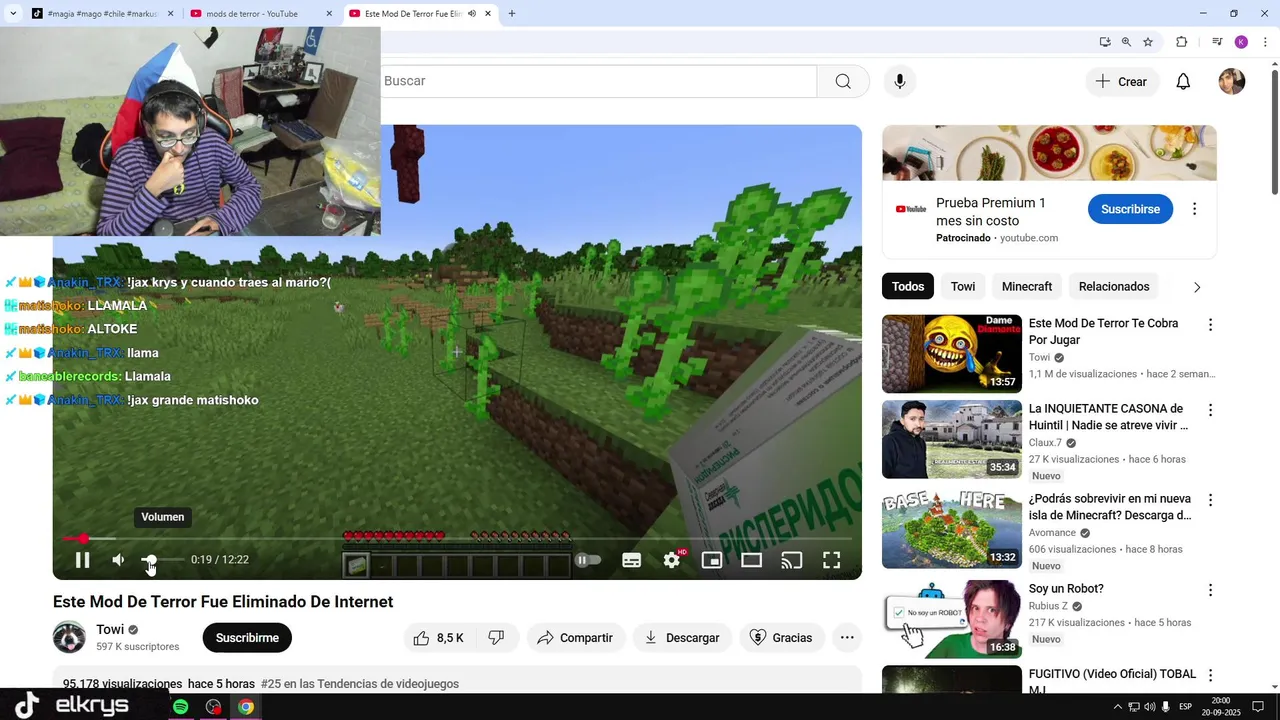Image resolution: width=1280 pixels, height=720 pixels.
Task: Click the page vertical scrollbar
Action: point(1275,133)
